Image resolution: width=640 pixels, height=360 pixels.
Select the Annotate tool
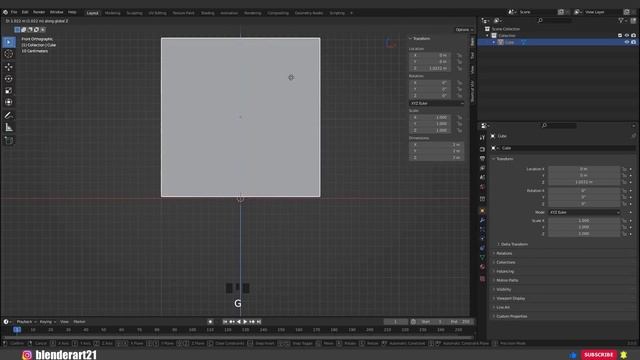pos(9,116)
